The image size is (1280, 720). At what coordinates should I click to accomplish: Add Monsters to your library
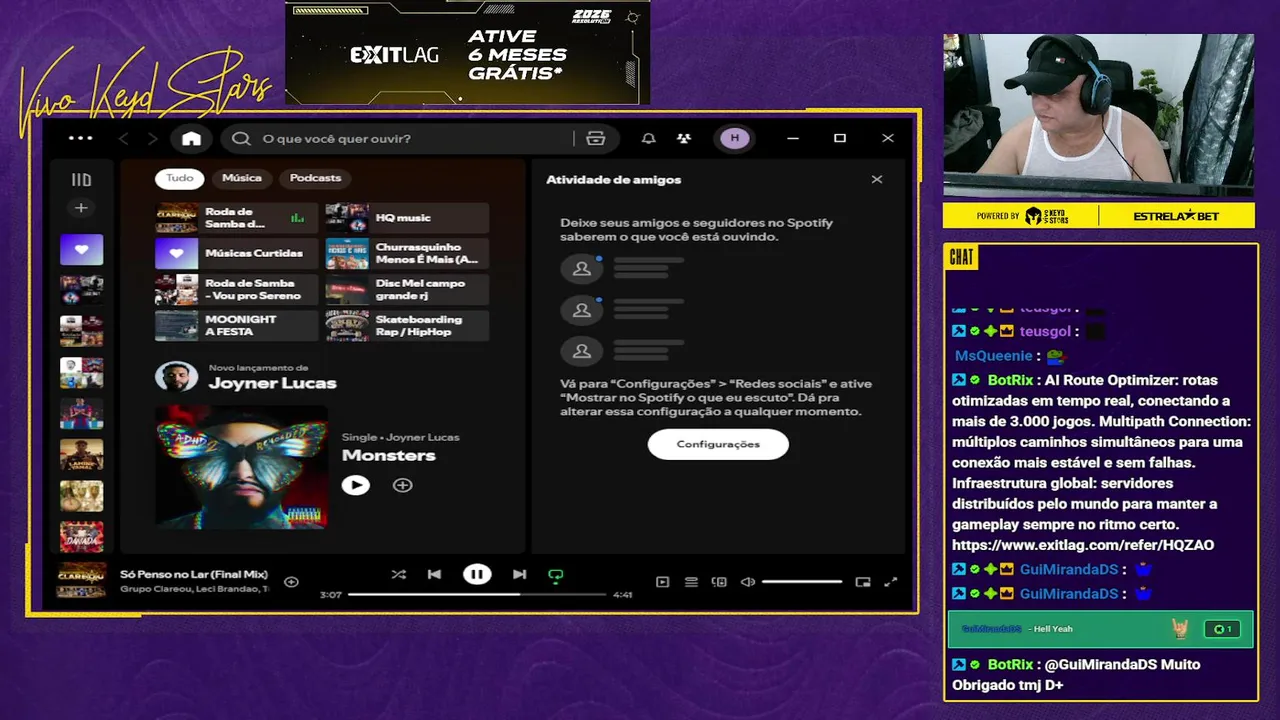point(402,485)
